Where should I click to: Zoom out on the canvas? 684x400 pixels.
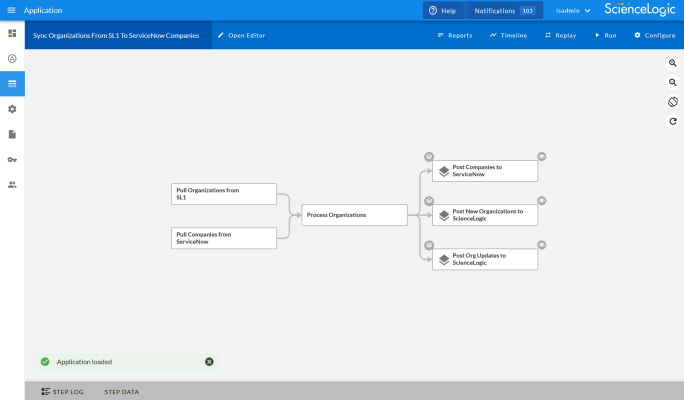673,82
